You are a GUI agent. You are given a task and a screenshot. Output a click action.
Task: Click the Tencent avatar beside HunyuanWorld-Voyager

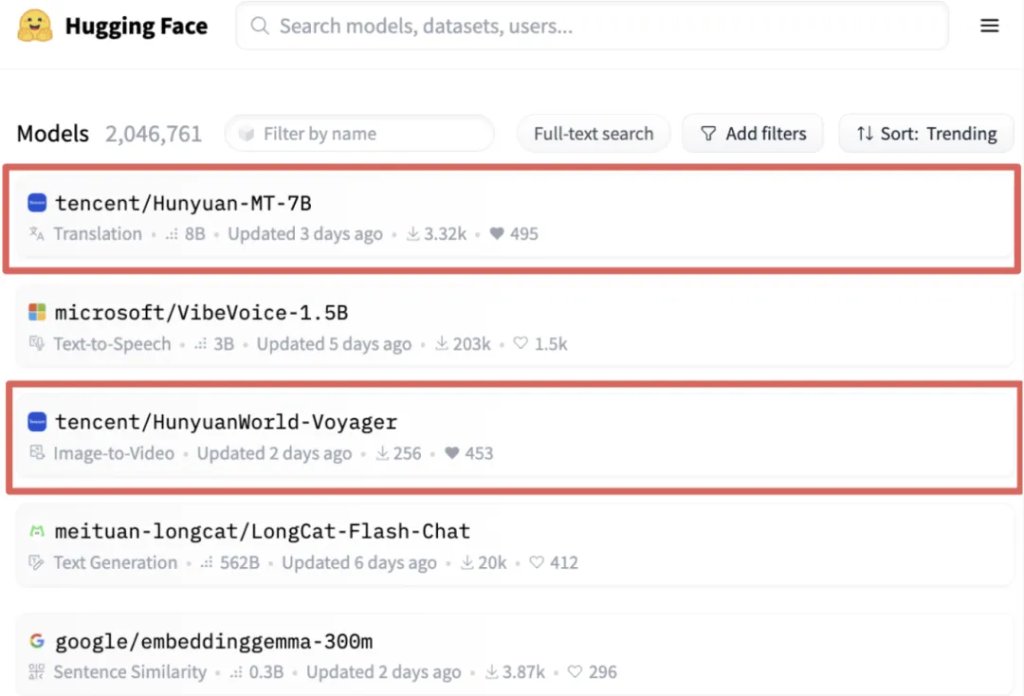coord(37,422)
